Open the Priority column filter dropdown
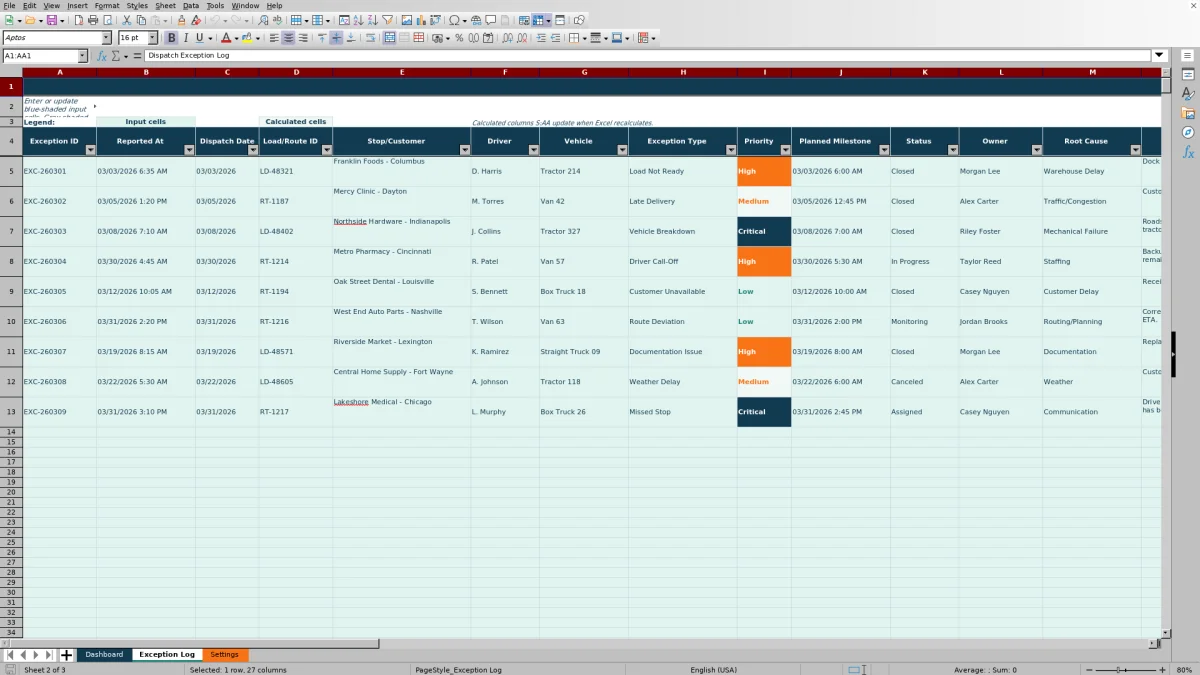 point(784,150)
